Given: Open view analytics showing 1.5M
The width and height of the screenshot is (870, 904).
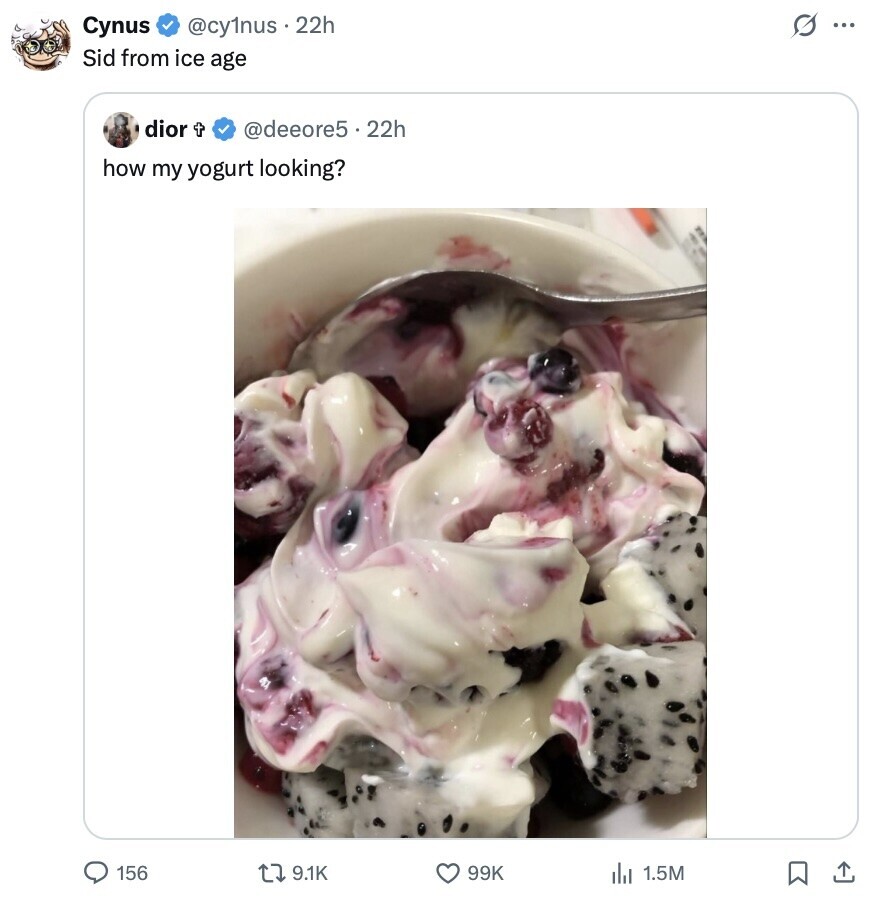Looking at the screenshot, I should (x=622, y=873).
